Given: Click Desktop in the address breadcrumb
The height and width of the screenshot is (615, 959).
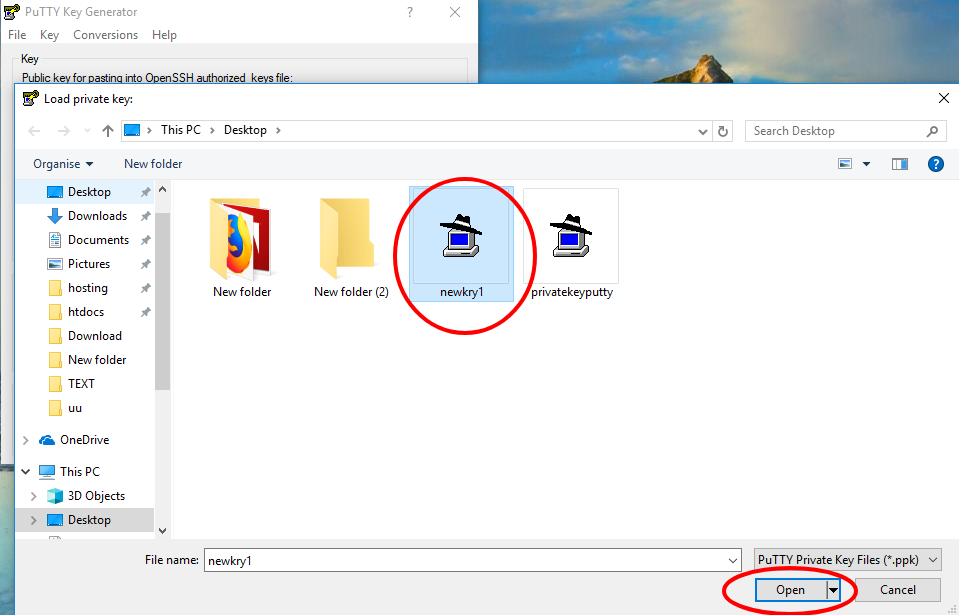Looking at the screenshot, I should (x=245, y=130).
